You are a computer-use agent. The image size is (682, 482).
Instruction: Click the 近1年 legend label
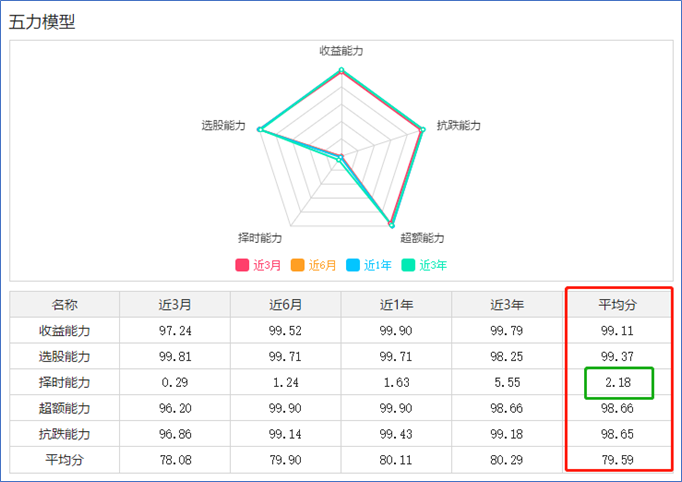[x=378, y=265]
